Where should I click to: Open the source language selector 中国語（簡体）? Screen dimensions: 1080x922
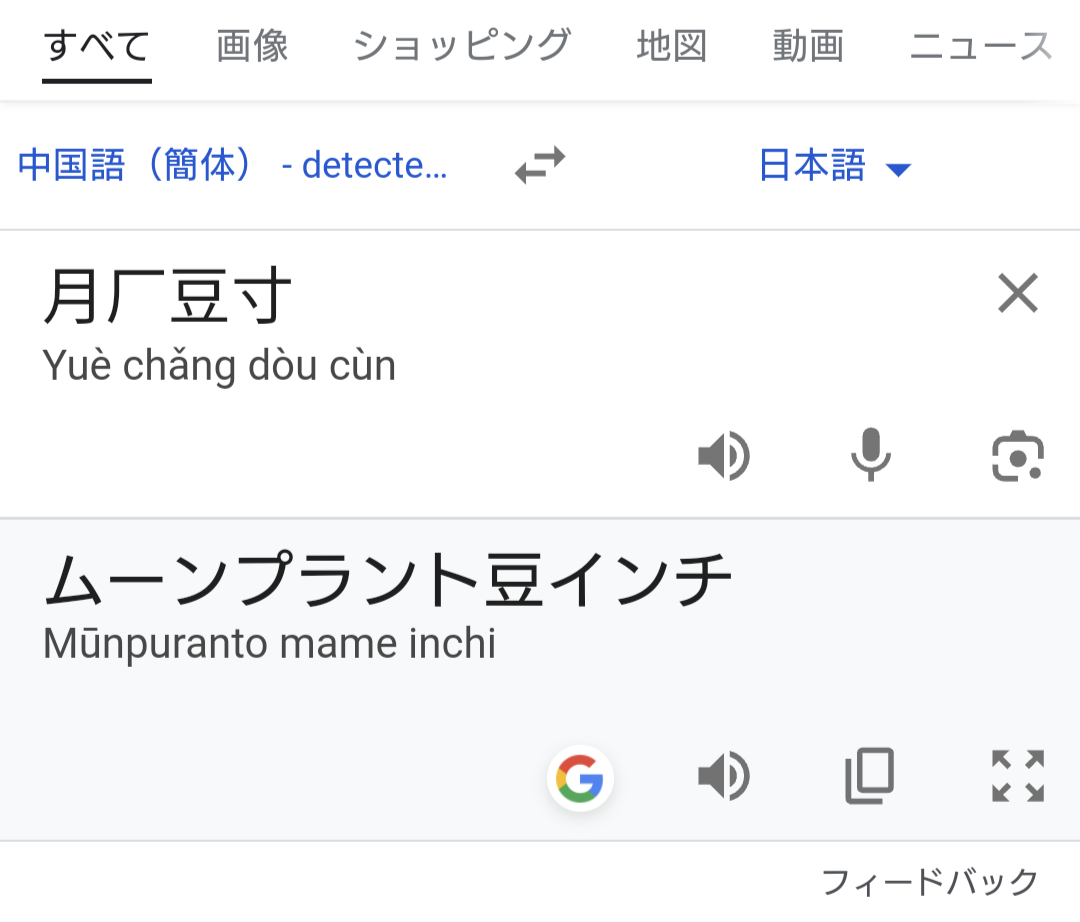pyautogui.click(x=232, y=166)
